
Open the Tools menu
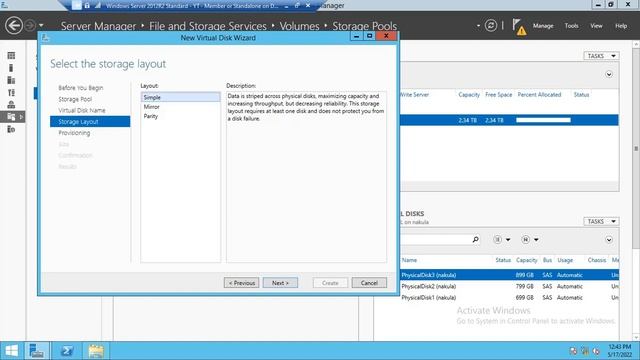[x=571, y=26]
